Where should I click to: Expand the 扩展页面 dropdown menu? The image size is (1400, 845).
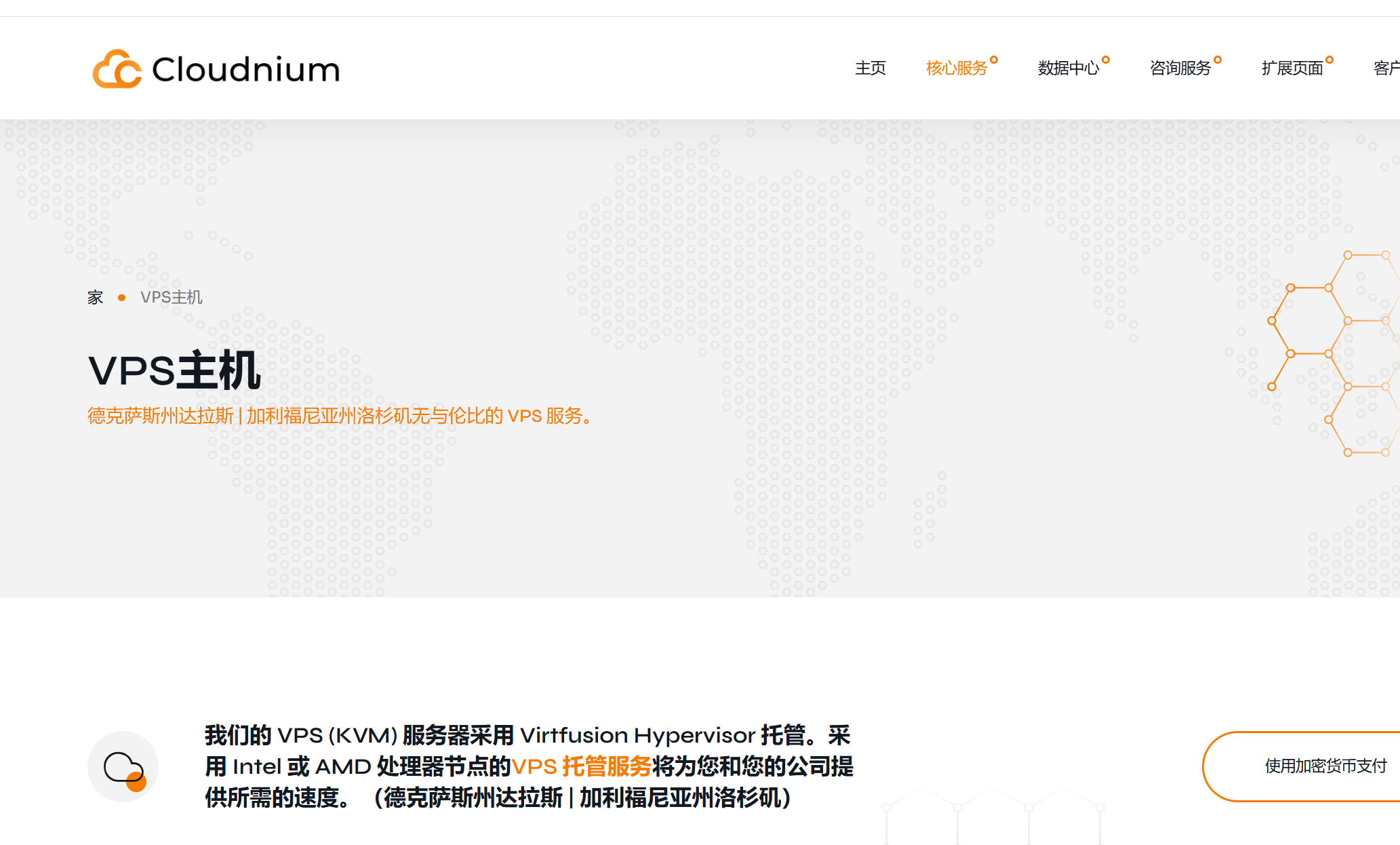pyautogui.click(x=1292, y=68)
